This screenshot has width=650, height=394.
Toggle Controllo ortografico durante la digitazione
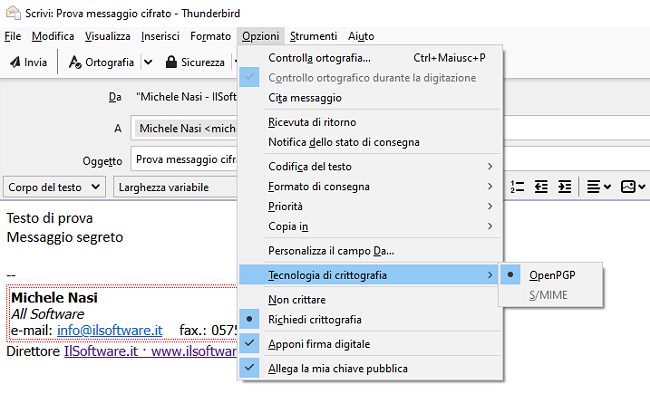371,78
